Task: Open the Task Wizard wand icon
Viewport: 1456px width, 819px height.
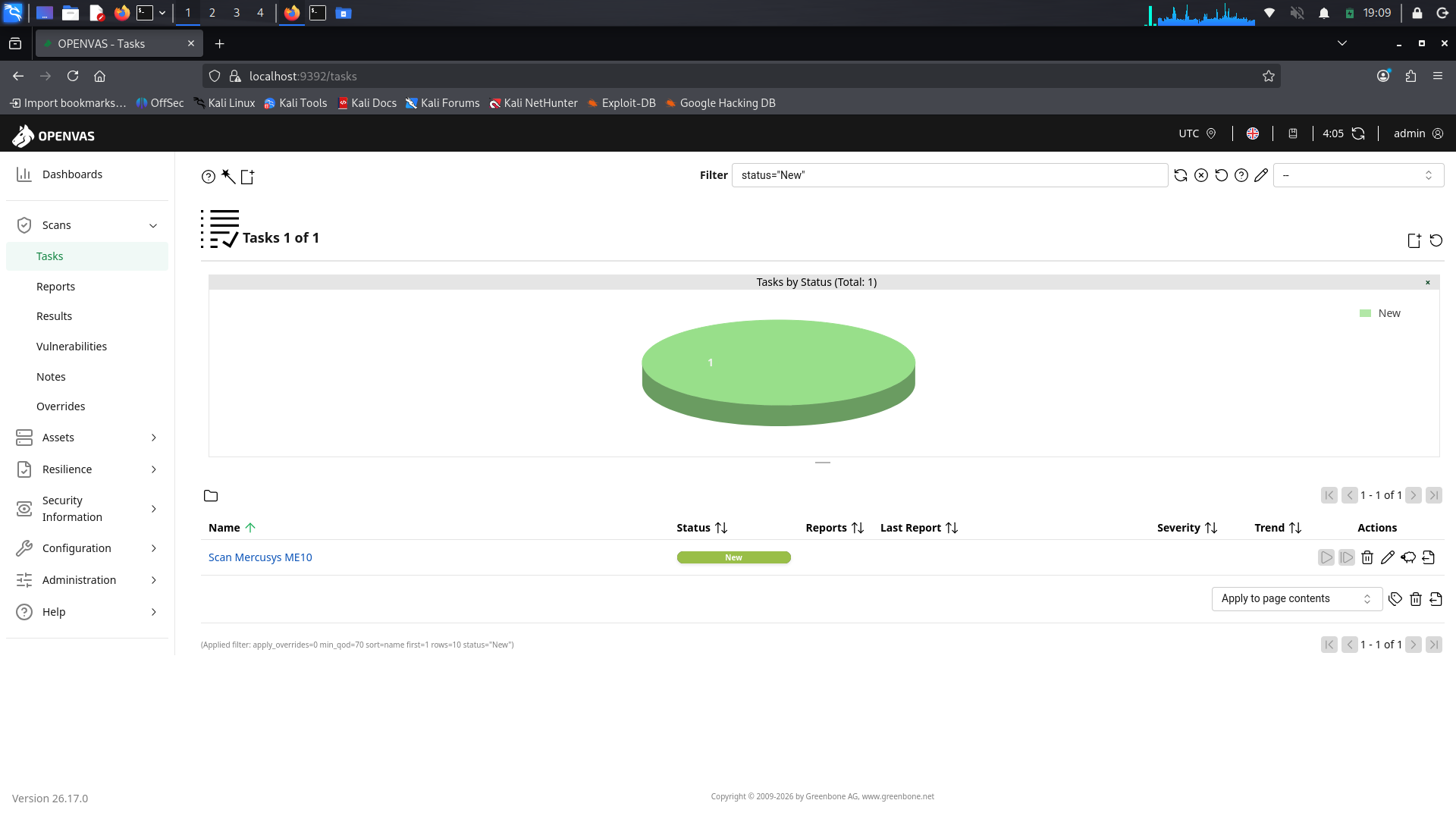Action: click(x=227, y=177)
